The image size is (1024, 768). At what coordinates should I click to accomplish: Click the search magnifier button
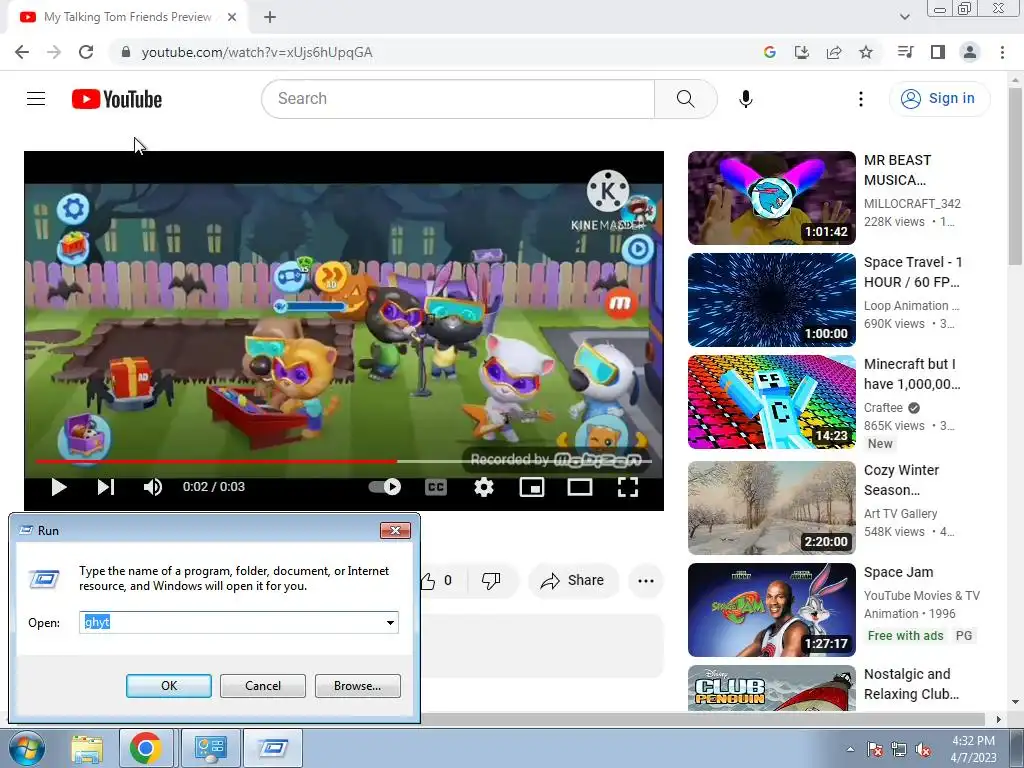click(x=685, y=99)
